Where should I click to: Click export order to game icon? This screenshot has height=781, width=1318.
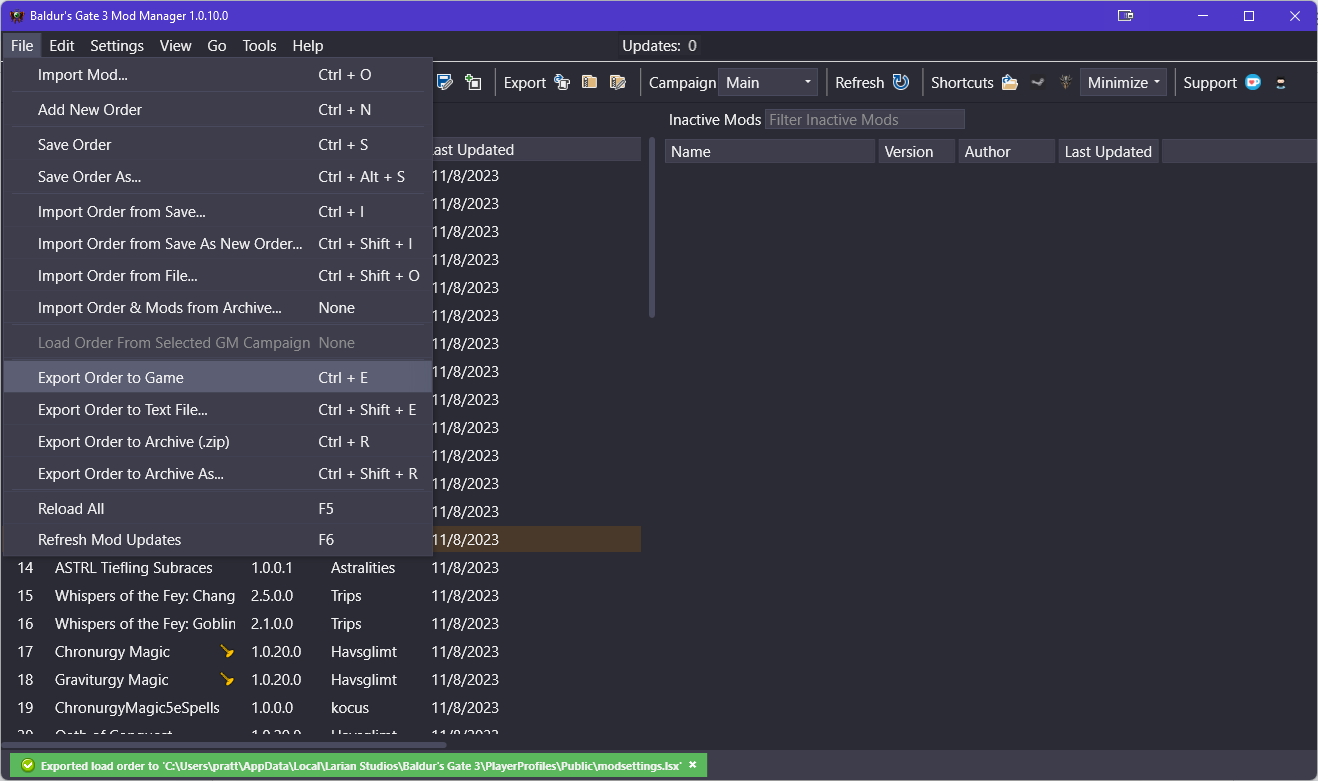(x=562, y=82)
